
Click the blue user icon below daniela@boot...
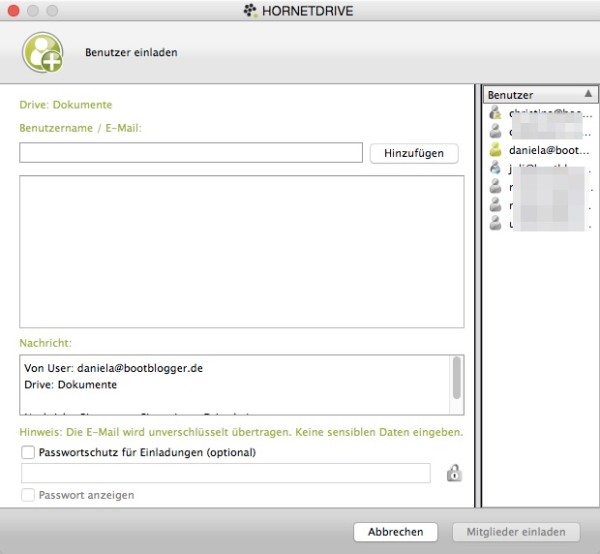[x=496, y=168]
